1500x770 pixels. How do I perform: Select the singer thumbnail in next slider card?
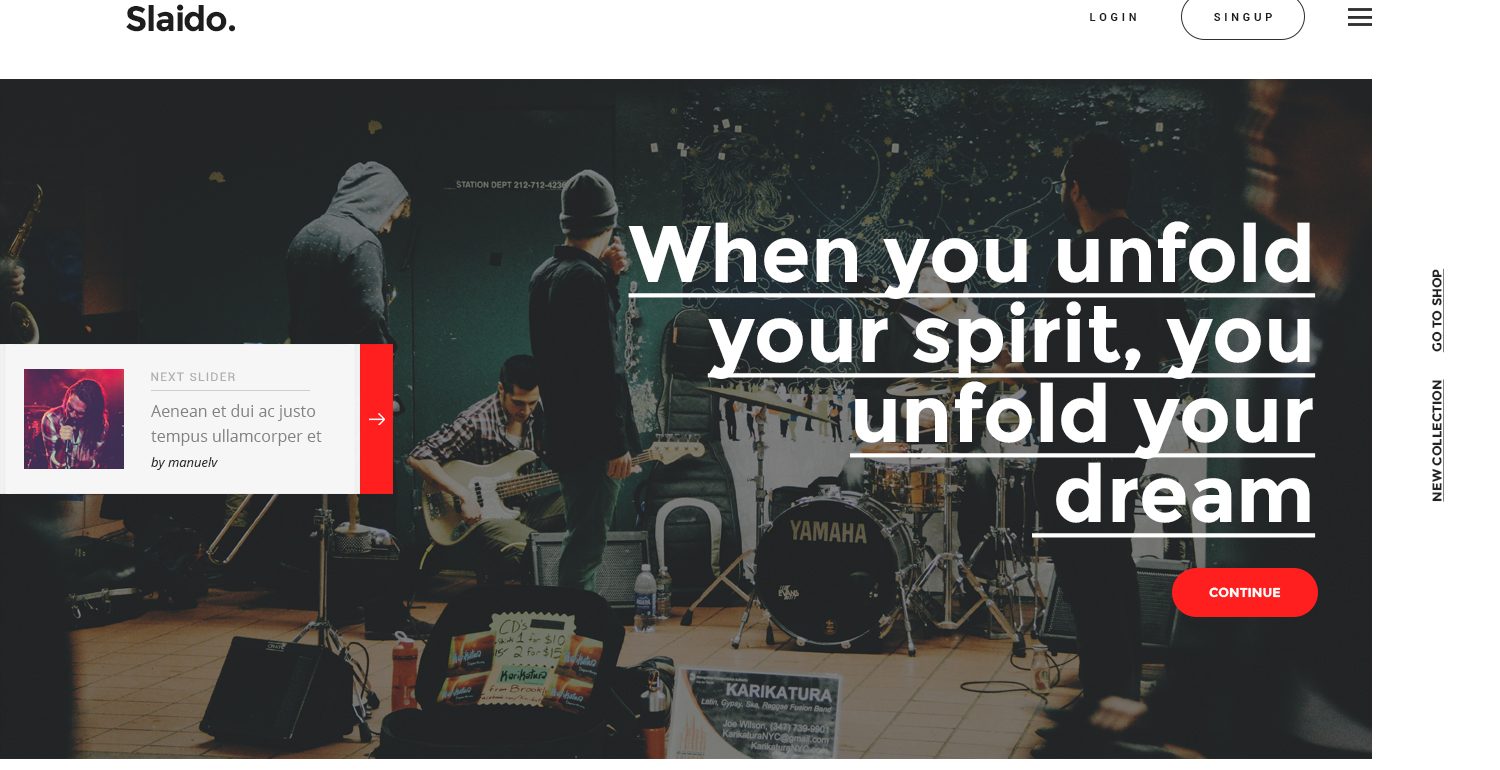(74, 419)
